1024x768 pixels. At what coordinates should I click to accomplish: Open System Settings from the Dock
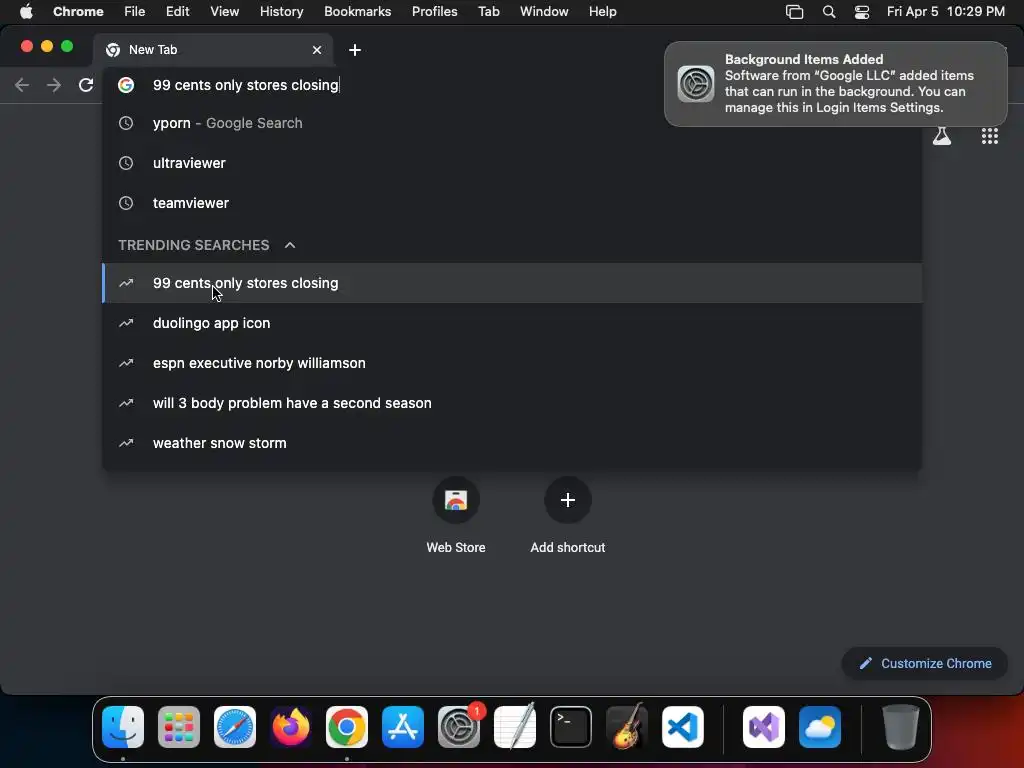459,727
